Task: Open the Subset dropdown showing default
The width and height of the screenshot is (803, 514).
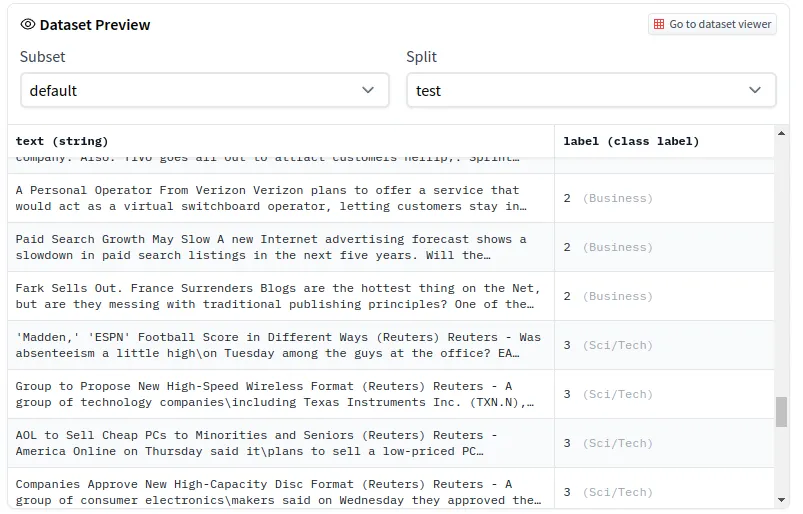Action: click(x=205, y=90)
